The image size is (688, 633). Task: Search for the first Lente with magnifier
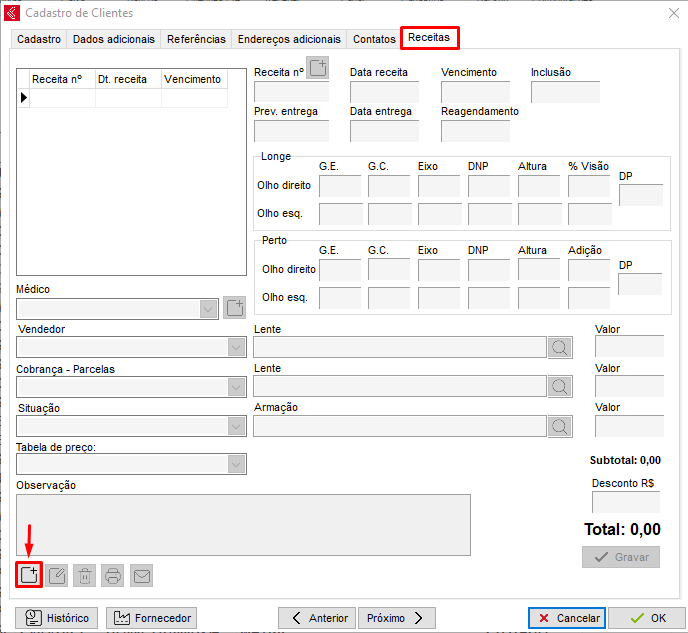click(x=560, y=347)
